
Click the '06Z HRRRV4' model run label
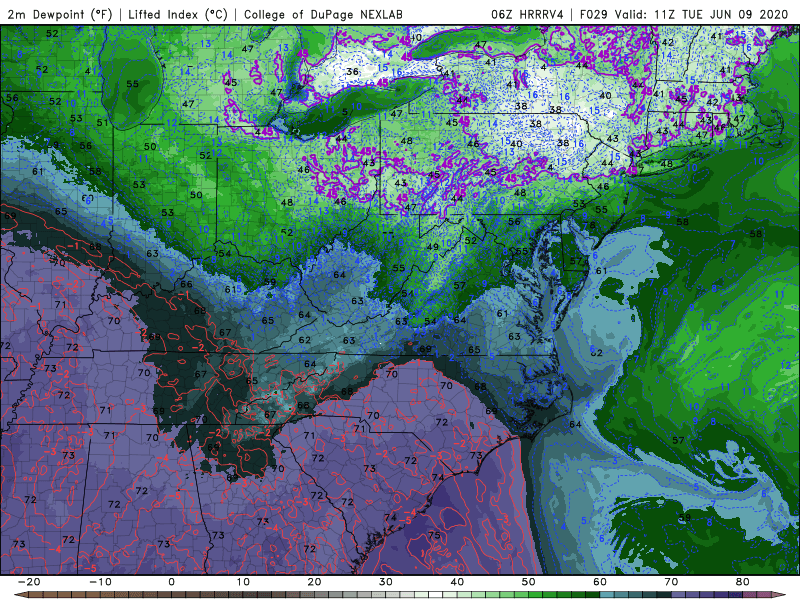click(x=527, y=14)
